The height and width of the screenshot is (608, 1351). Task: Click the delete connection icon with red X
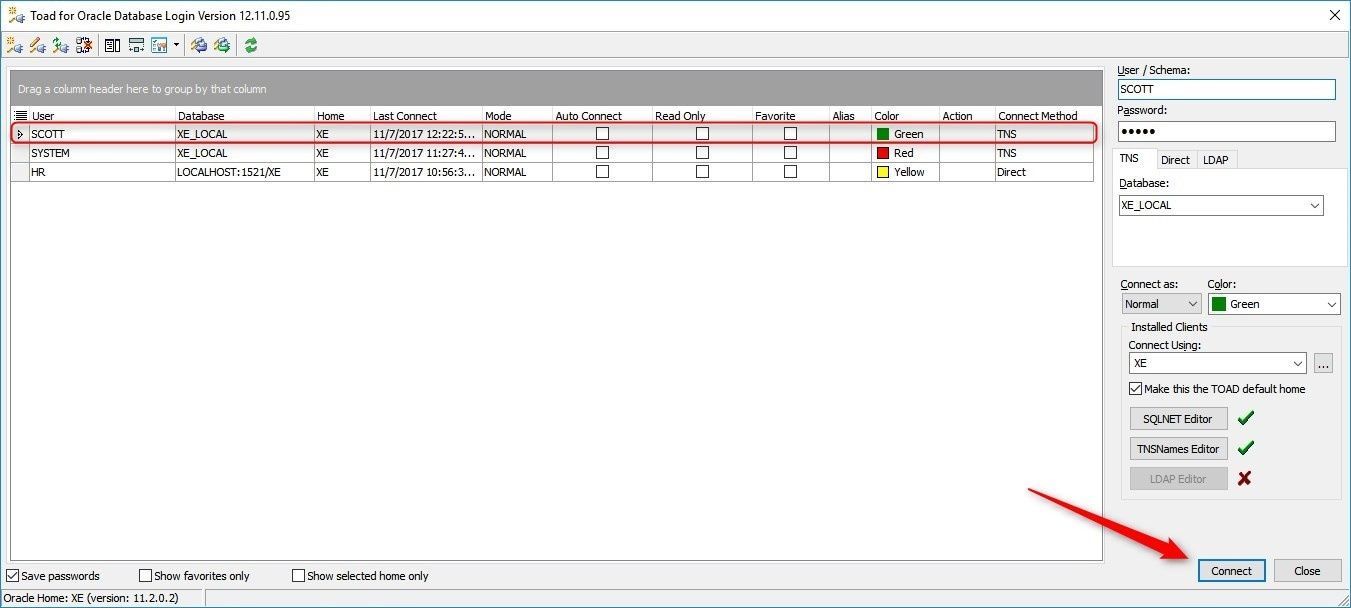[x=84, y=45]
